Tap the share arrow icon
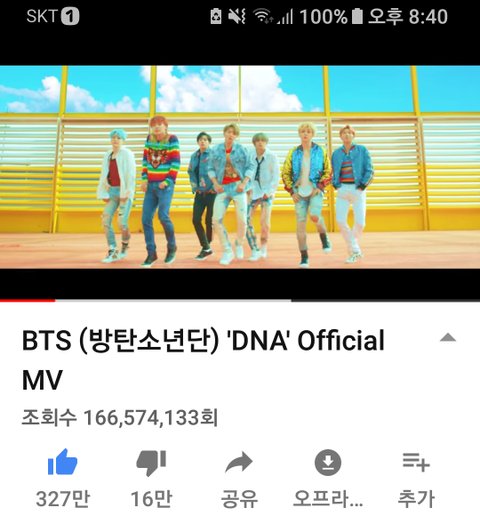Image resolution: width=480 pixels, height=516 pixels. pyautogui.click(x=239, y=462)
